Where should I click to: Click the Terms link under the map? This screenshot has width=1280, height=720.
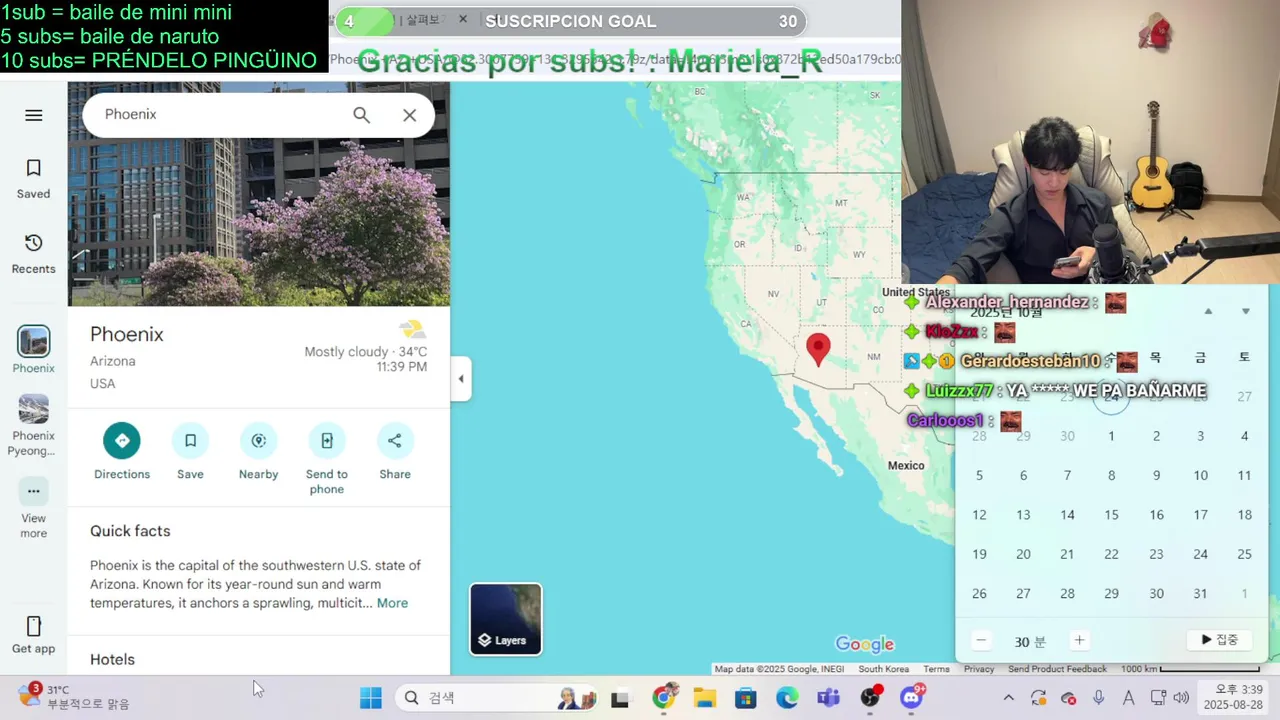(936, 669)
